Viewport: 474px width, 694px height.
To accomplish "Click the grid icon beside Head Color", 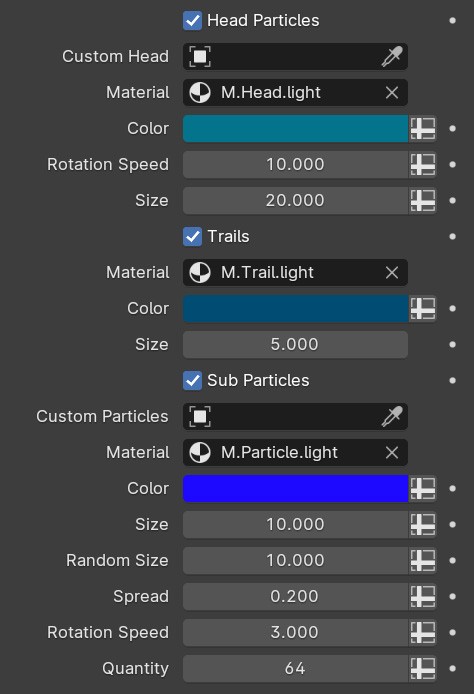I will pyautogui.click(x=423, y=129).
